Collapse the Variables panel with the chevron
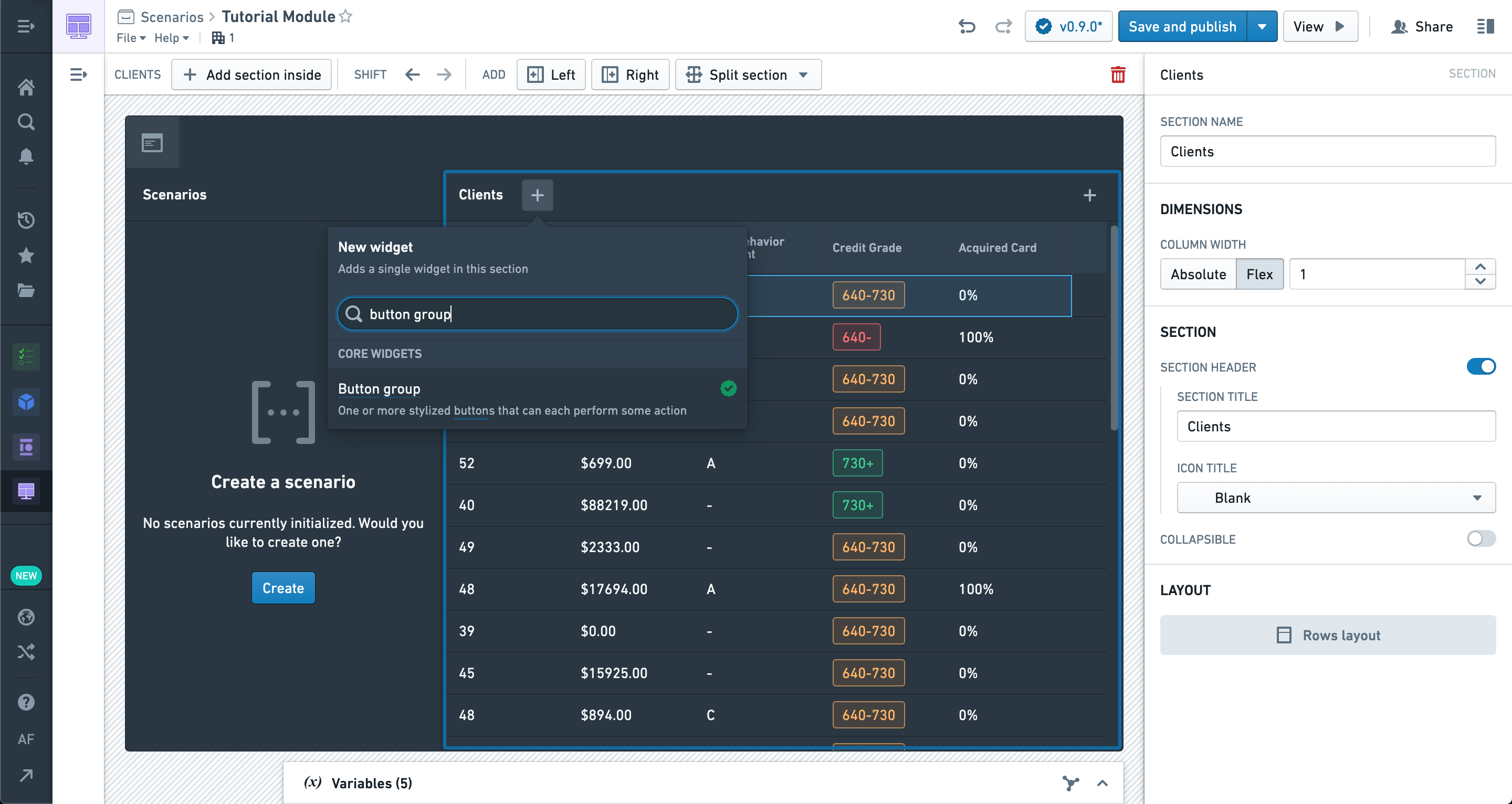Viewport: 1512px width, 804px height. [1102, 783]
